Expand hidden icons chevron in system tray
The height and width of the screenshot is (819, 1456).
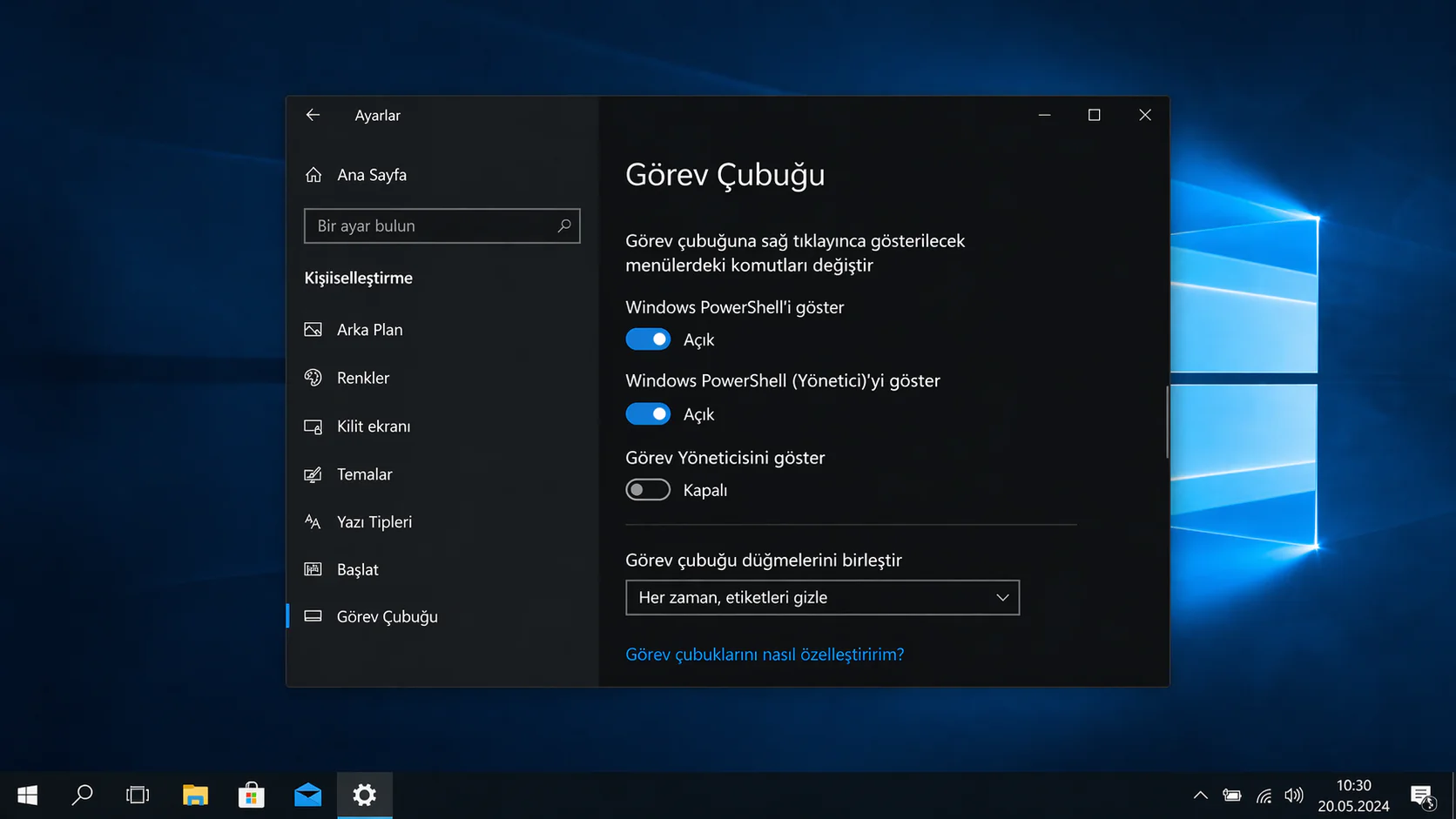pyautogui.click(x=1200, y=795)
